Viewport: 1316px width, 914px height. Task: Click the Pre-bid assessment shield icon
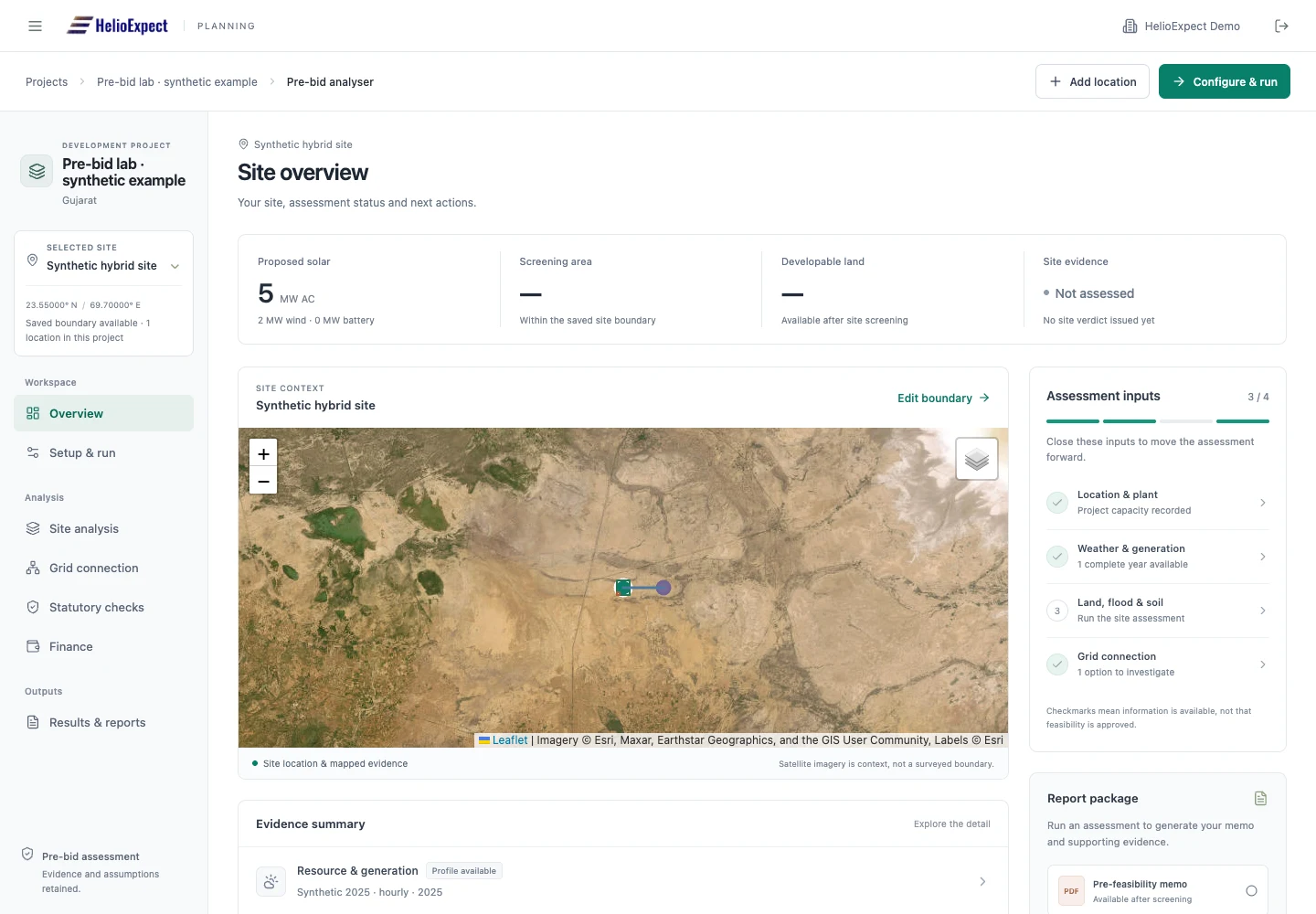pos(27,855)
